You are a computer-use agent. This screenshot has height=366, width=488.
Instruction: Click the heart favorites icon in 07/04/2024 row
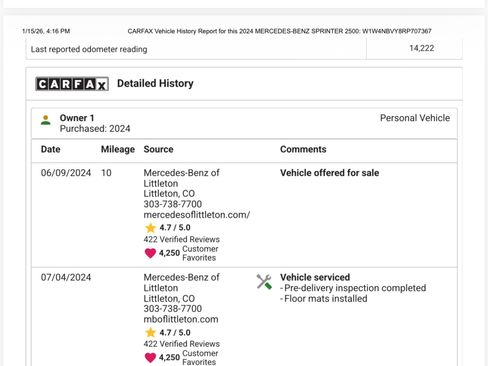(150, 357)
